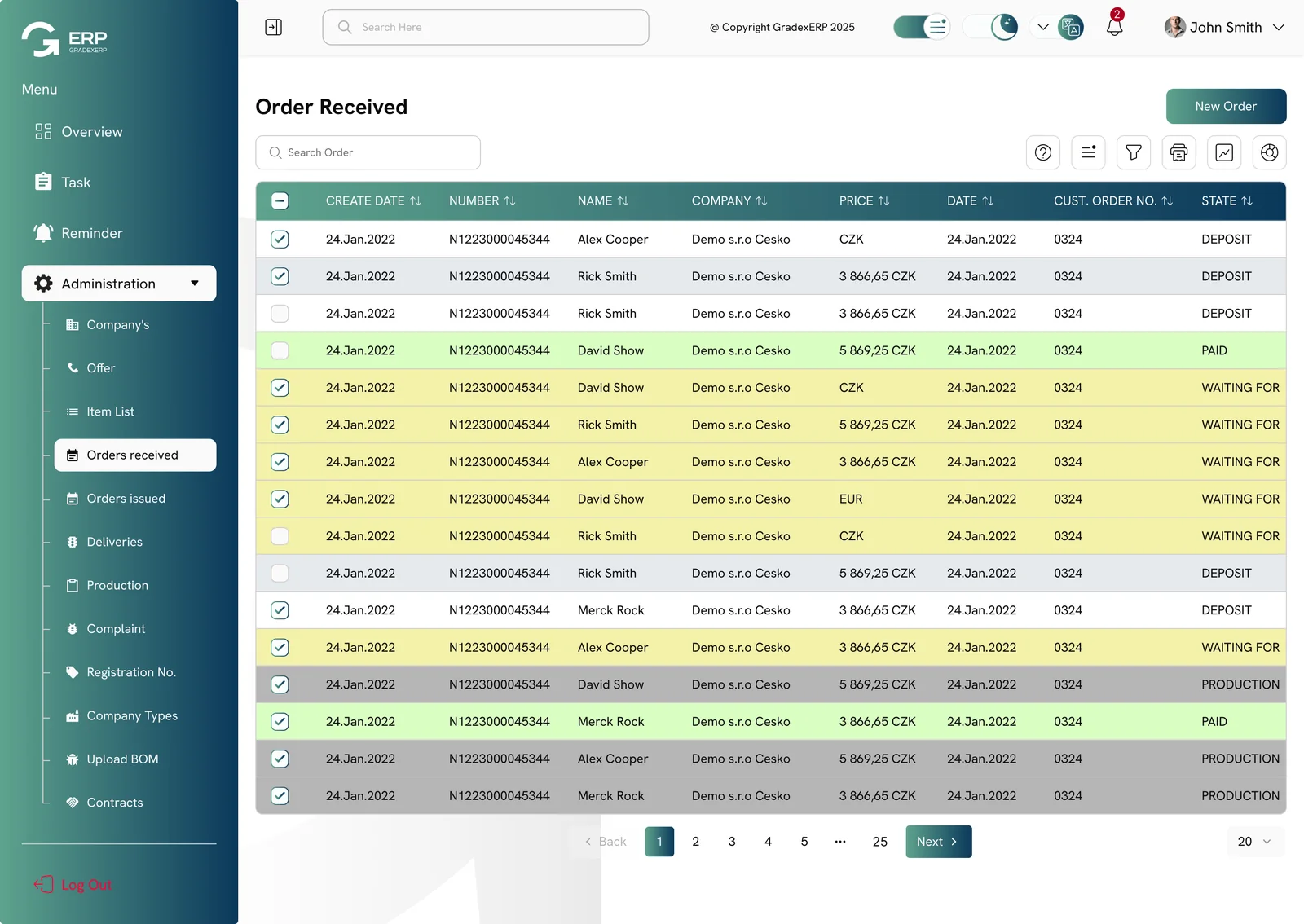Click the Overview grid icon
This screenshot has height=924, width=1304.
click(43, 131)
